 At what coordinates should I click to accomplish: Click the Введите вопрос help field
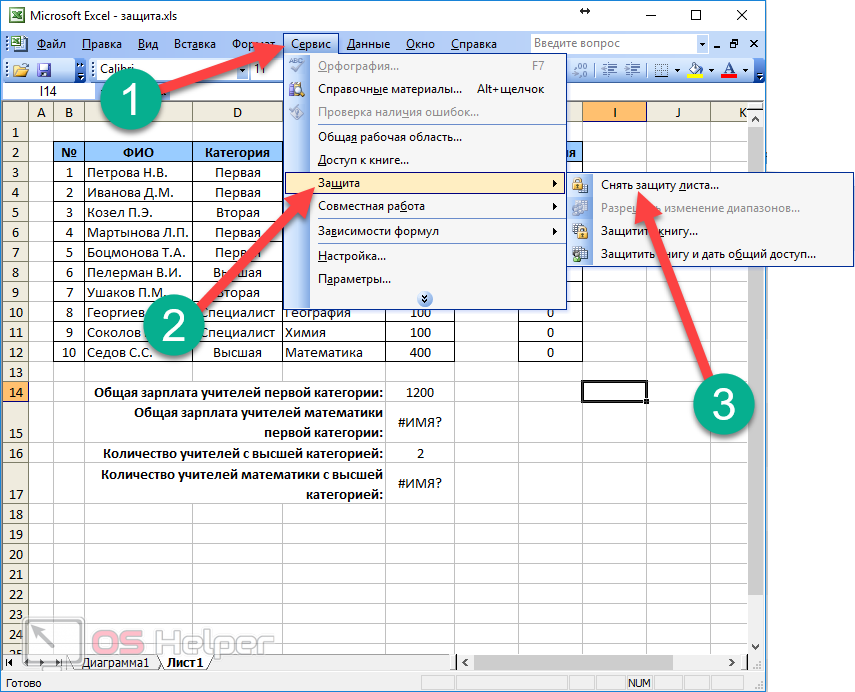click(613, 43)
